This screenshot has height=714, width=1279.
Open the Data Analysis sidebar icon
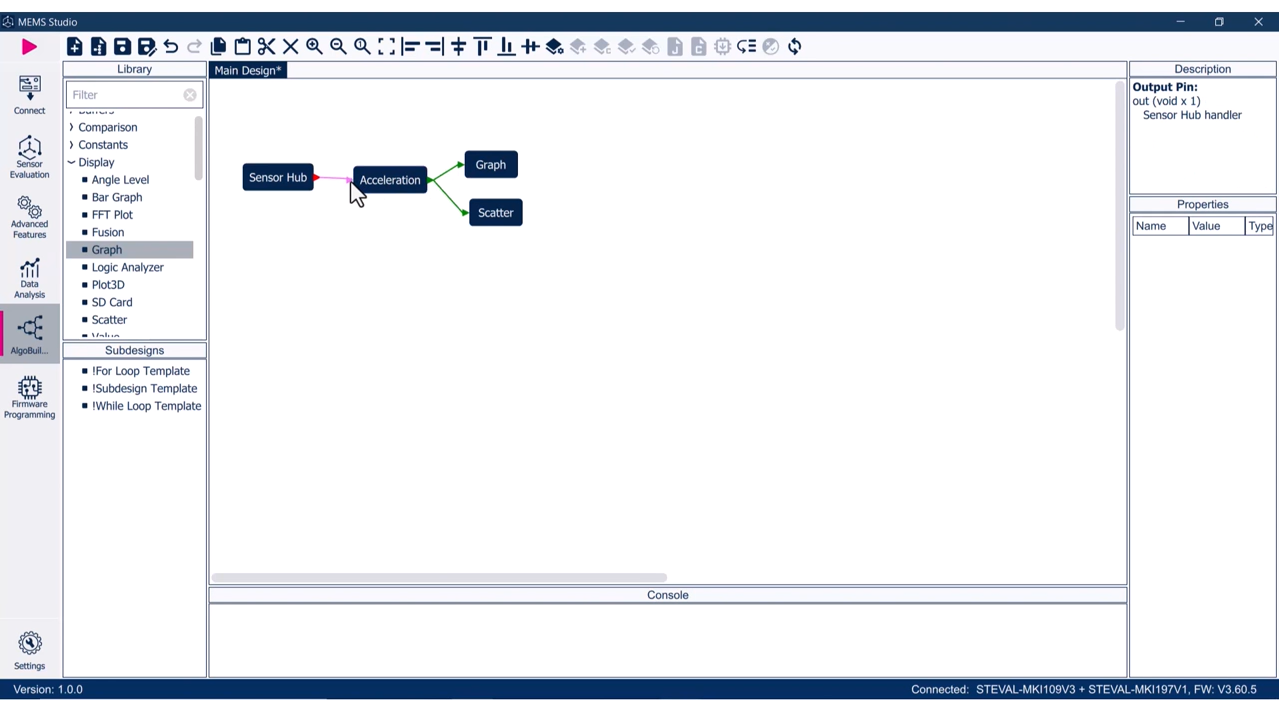pos(29,277)
